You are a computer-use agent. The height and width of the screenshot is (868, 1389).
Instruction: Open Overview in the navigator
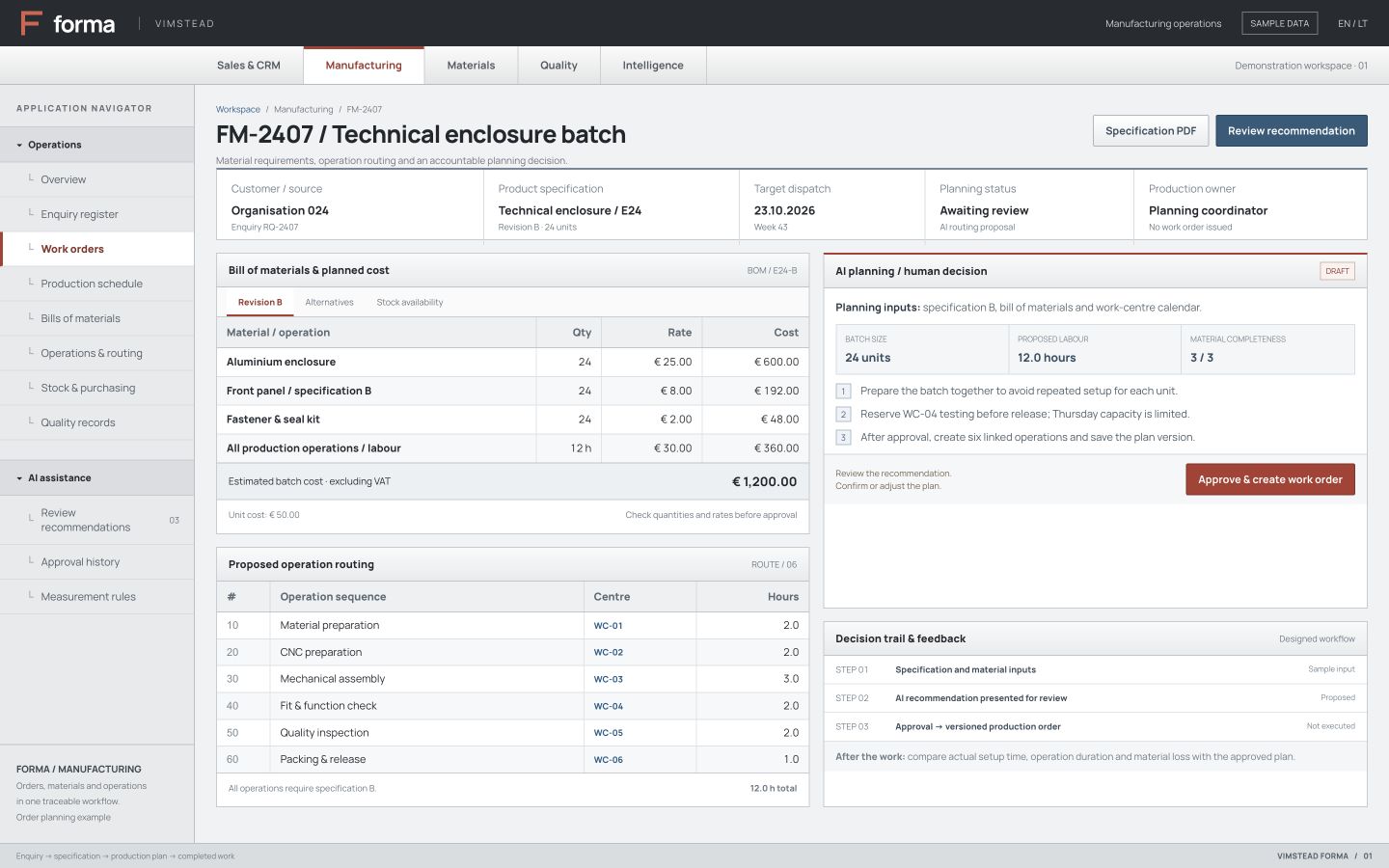pyautogui.click(x=96, y=179)
